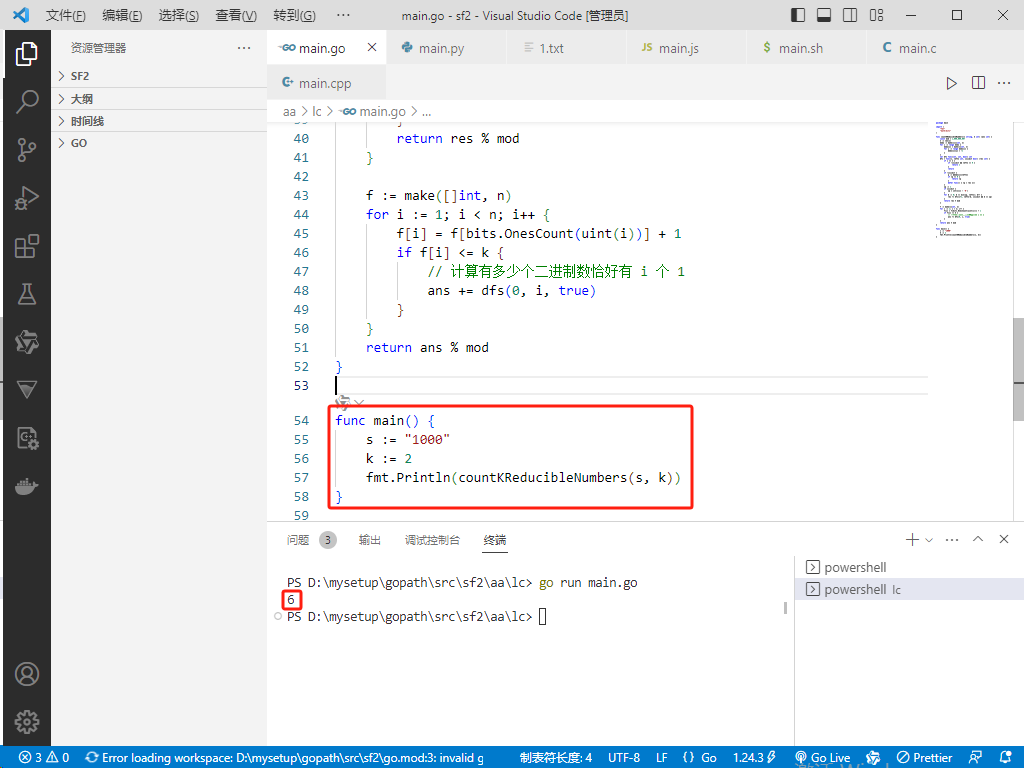The image size is (1024, 768).
Task: Open the Explorer view in activity bar
Action: pyautogui.click(x=27, y=54)
